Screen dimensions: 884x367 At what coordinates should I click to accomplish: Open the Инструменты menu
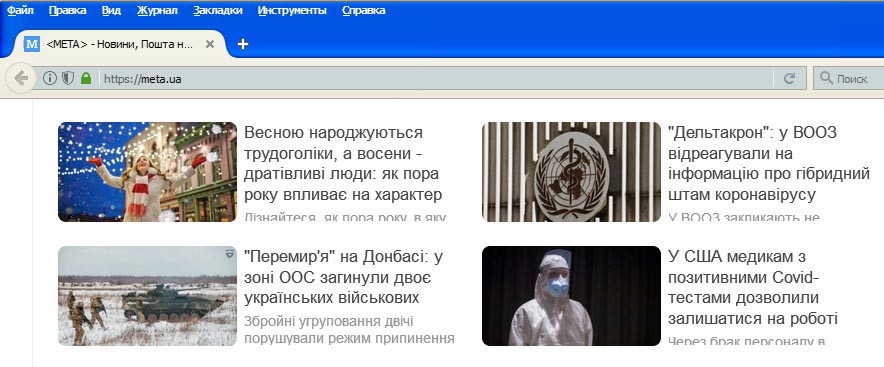click(x=292, y=10)
